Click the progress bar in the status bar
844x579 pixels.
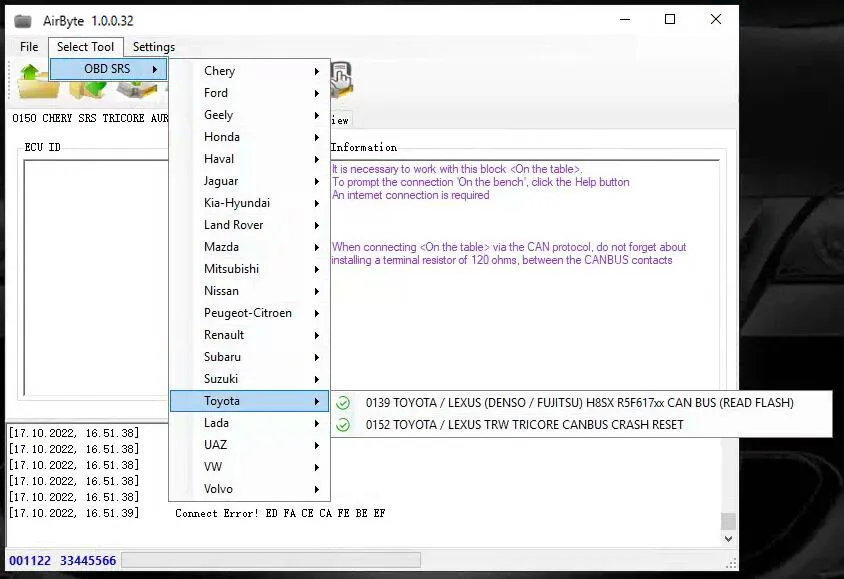click(270, 560)
